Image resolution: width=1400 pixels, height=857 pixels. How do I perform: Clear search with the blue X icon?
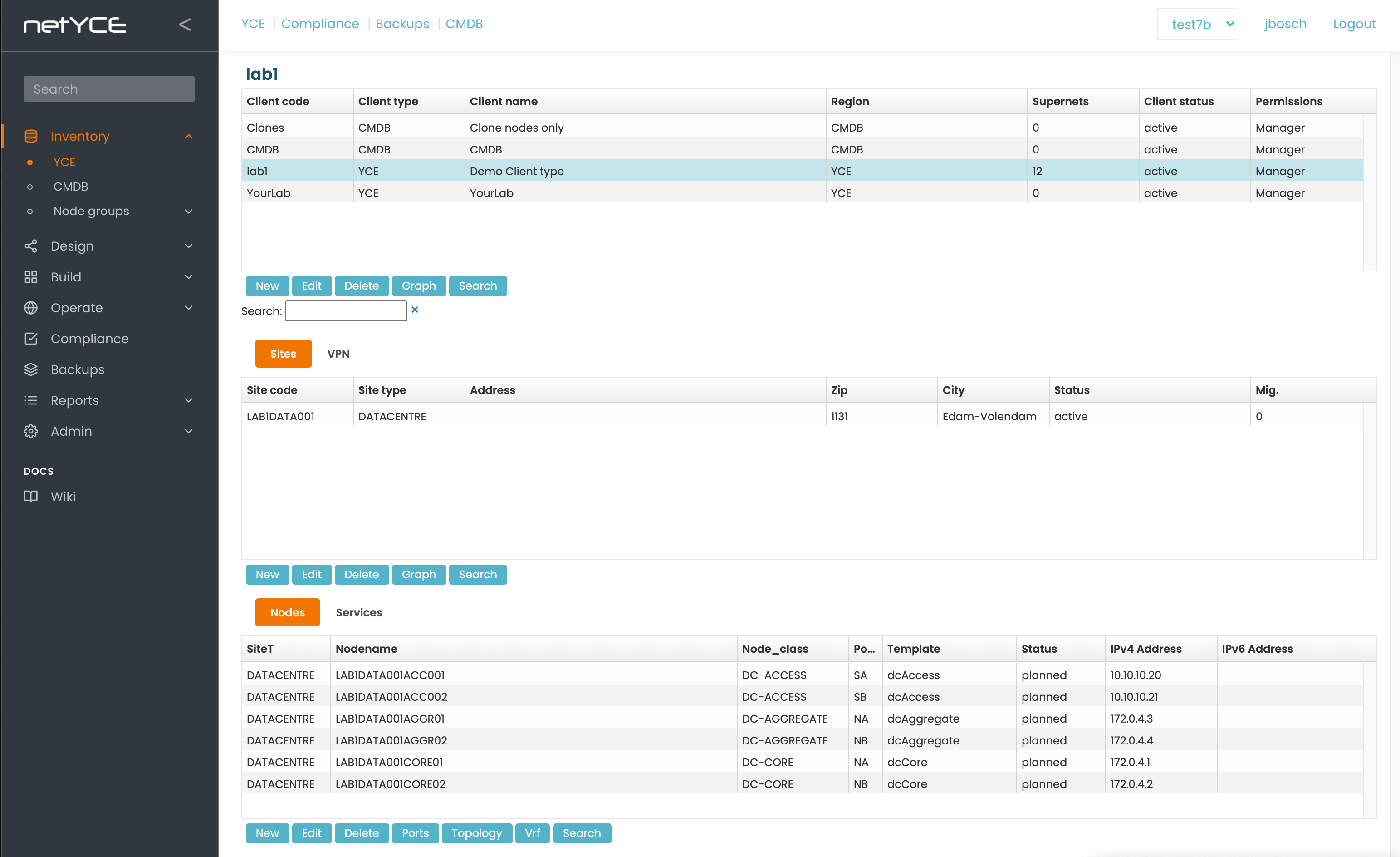tap(415, 310)
